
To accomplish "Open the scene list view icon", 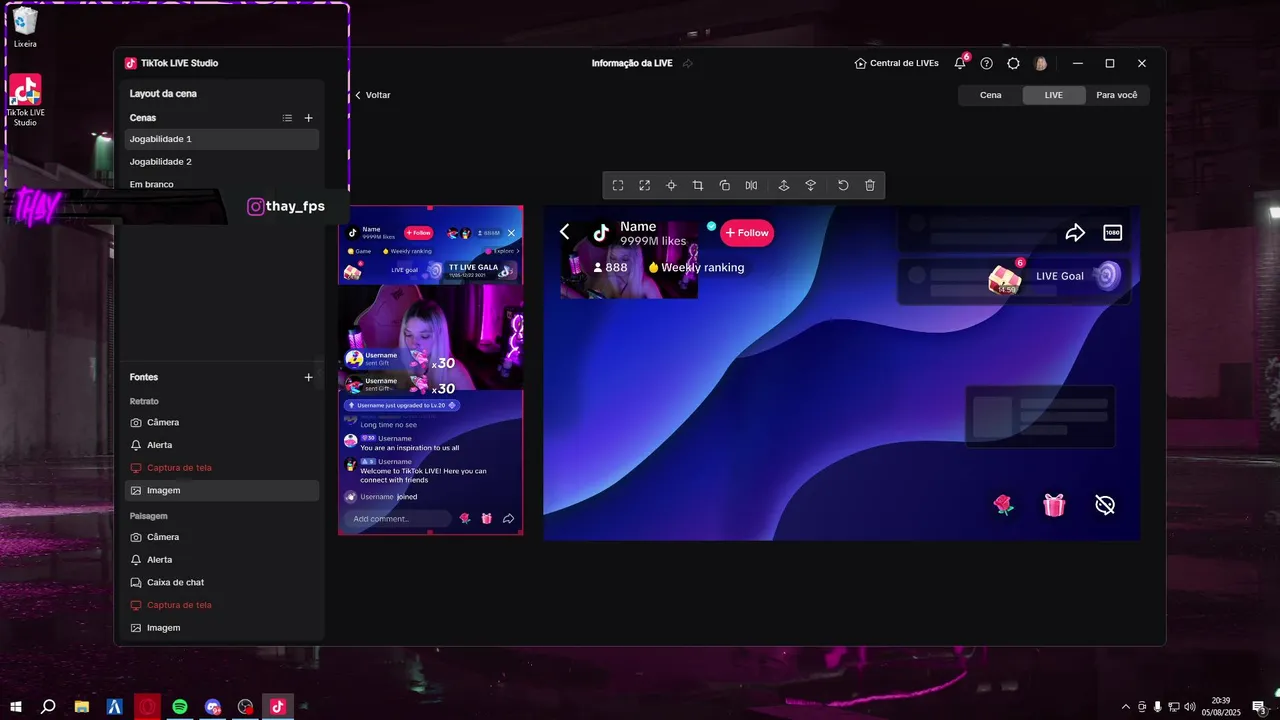I will 287,118.
